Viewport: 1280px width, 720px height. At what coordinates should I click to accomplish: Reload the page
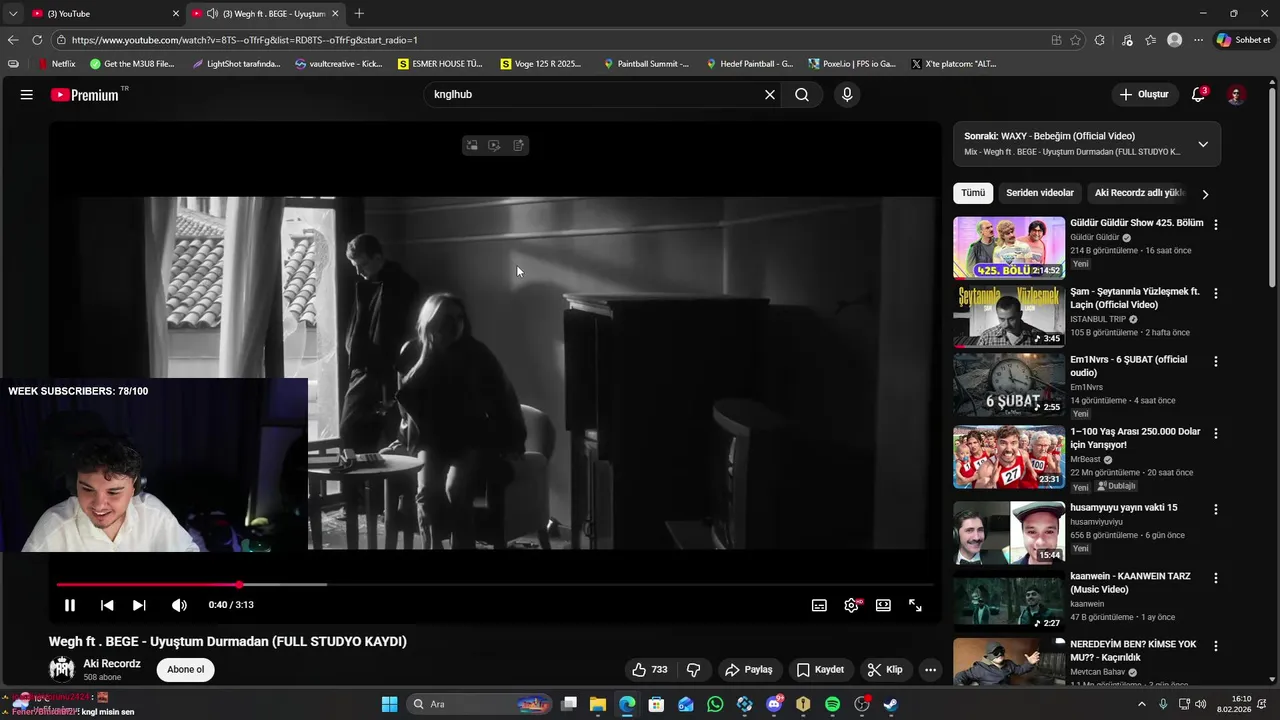37,40
